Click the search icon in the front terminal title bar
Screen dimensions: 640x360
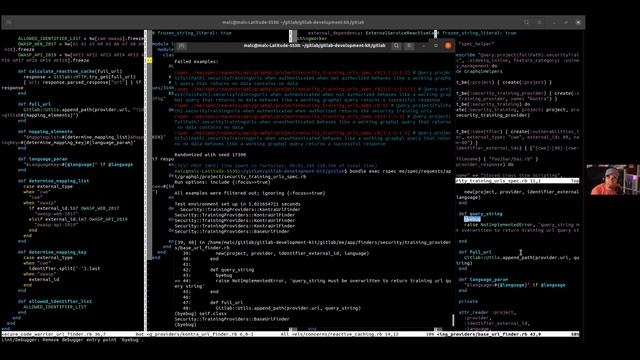coord(396,46)
